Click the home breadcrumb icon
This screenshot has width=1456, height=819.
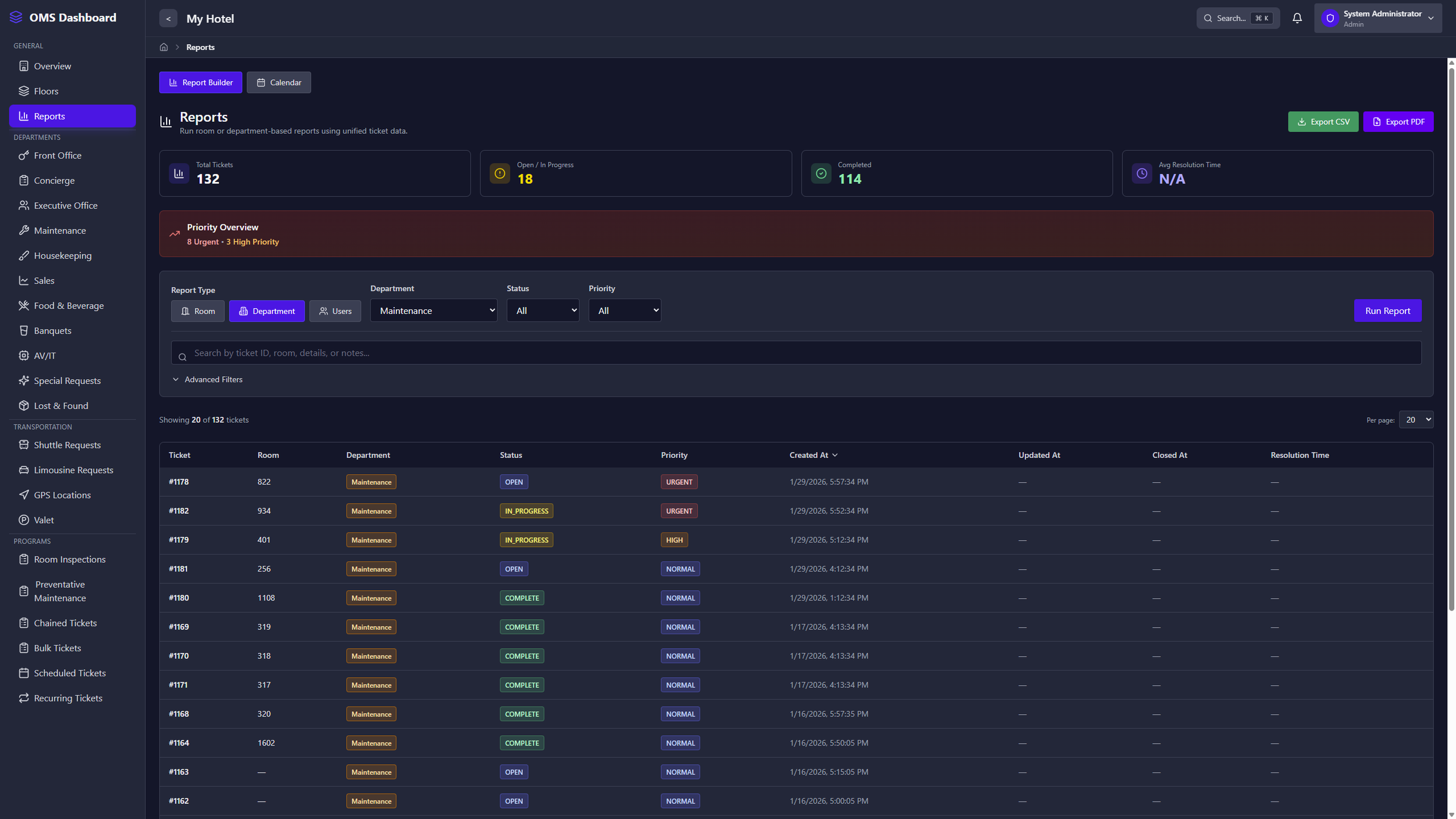[164, 47]
